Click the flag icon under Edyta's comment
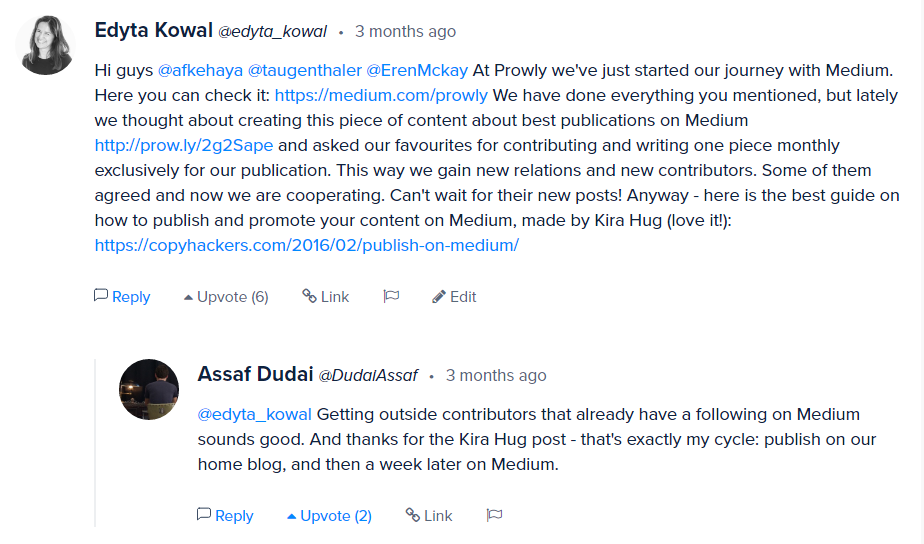 pyautogui.click(x=392, y=296)
